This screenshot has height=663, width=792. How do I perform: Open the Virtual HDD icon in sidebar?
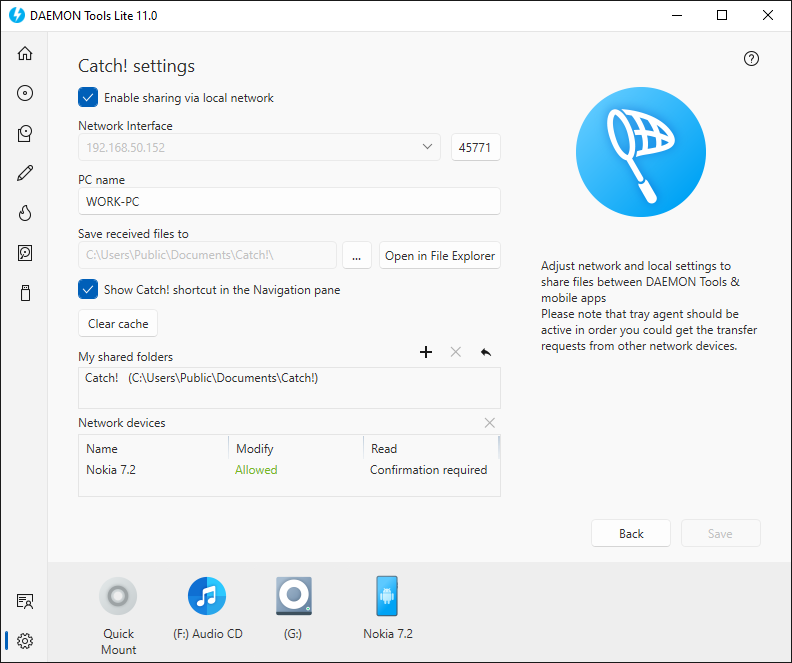point(25,253)
